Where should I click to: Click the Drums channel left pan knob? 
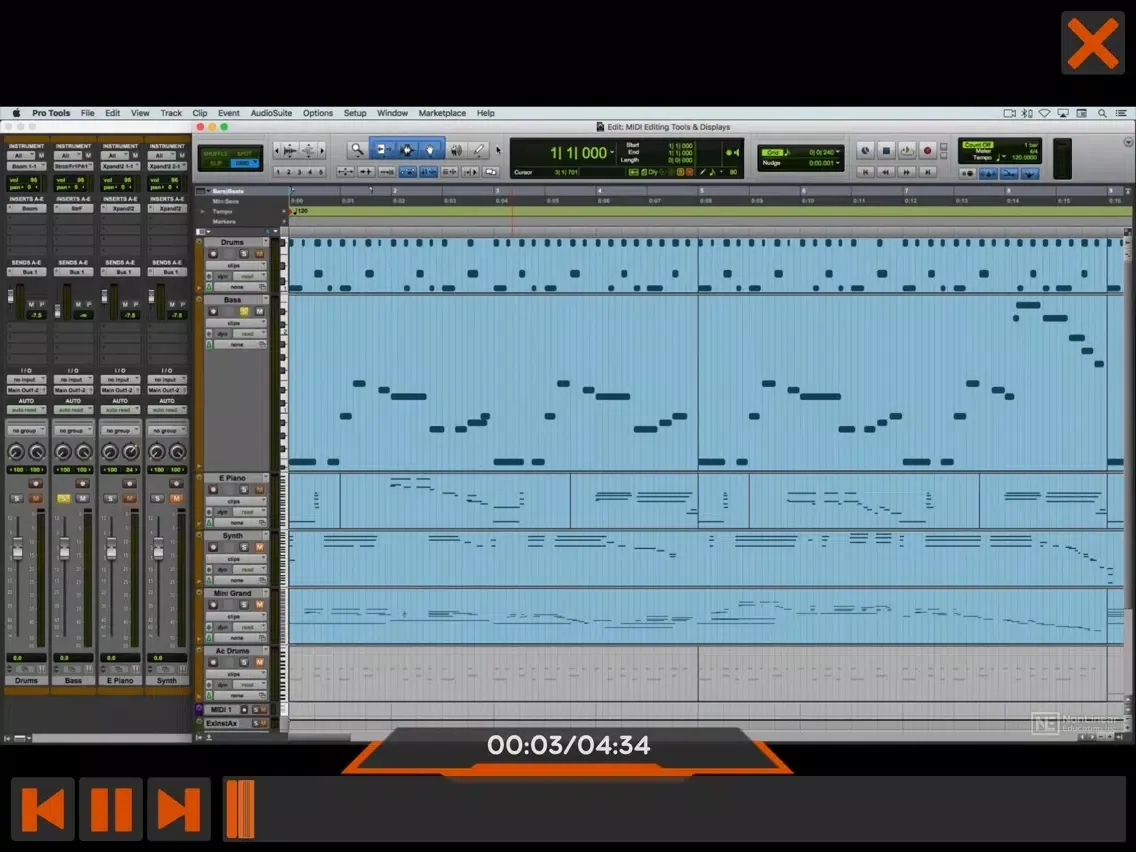(x=16, y=452)
